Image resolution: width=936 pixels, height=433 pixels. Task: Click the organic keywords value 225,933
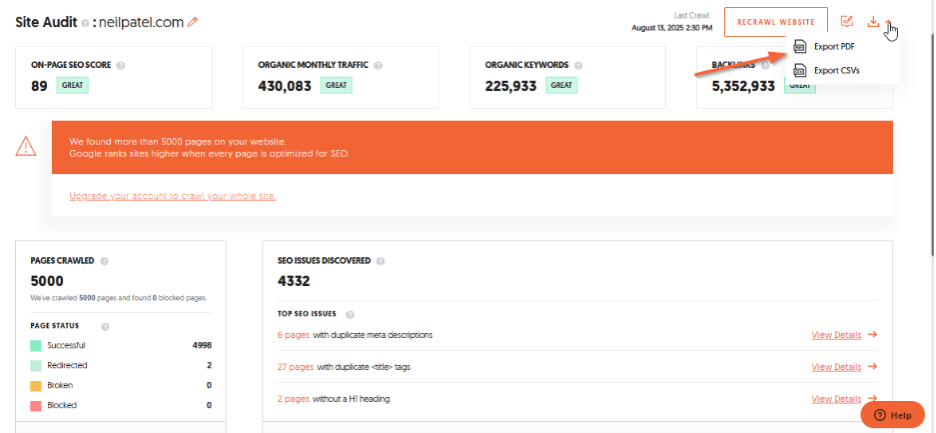click(x=511, y=86)
